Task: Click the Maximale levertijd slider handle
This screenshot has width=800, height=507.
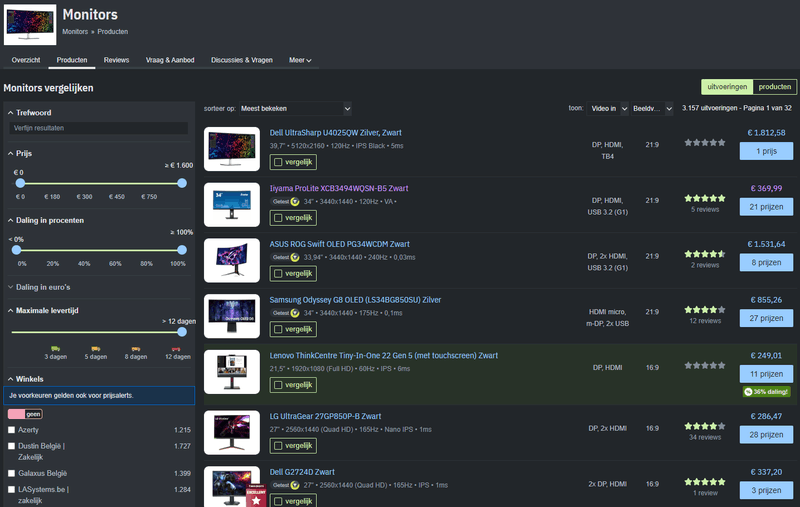Action: click(x=182, y=332)
